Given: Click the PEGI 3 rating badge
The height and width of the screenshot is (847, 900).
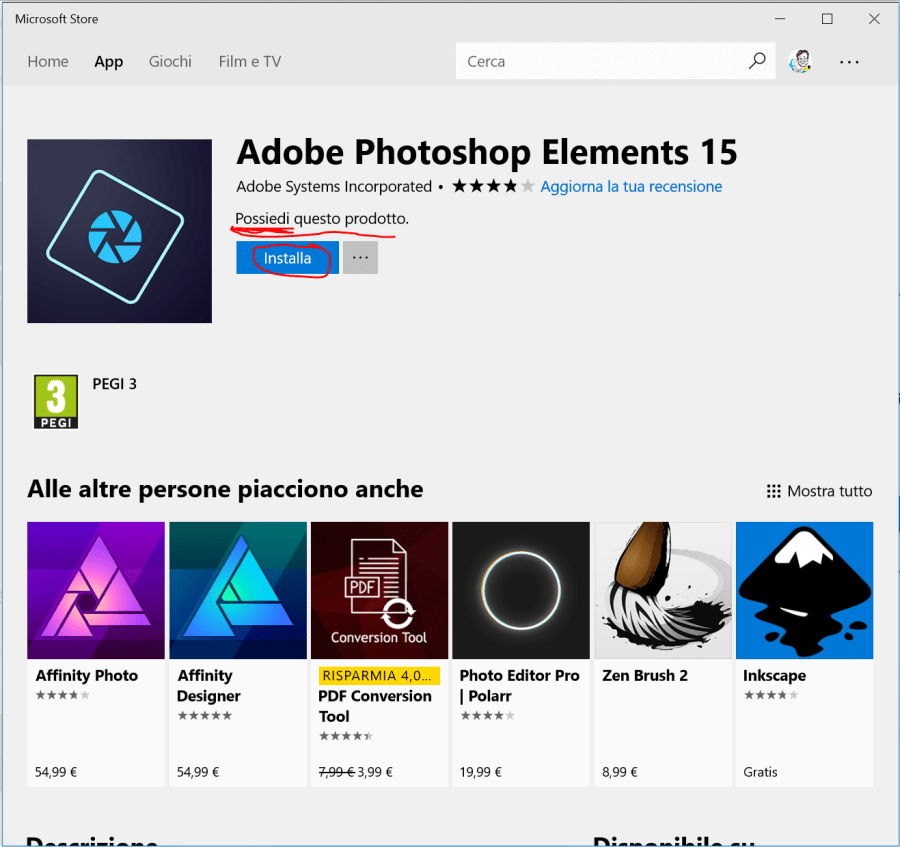Looking at the screenshot, I should (x=56, y=402).
